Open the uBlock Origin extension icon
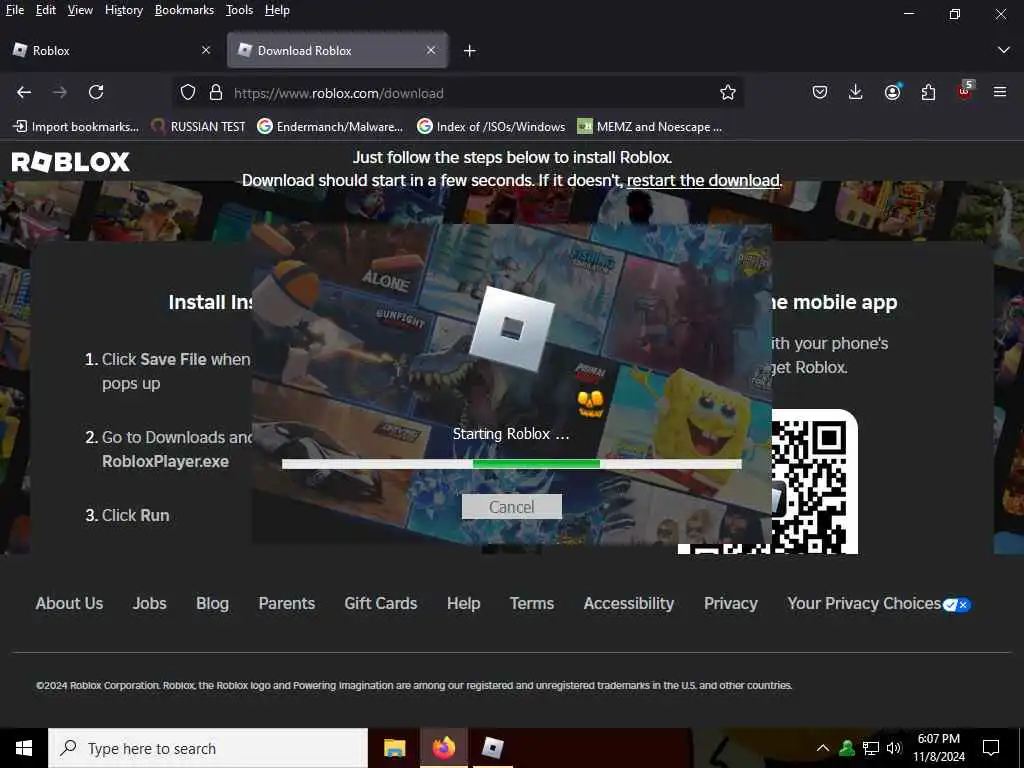Image resolution: width=1024 pixels, height=768 pixels. pos(965,91)
